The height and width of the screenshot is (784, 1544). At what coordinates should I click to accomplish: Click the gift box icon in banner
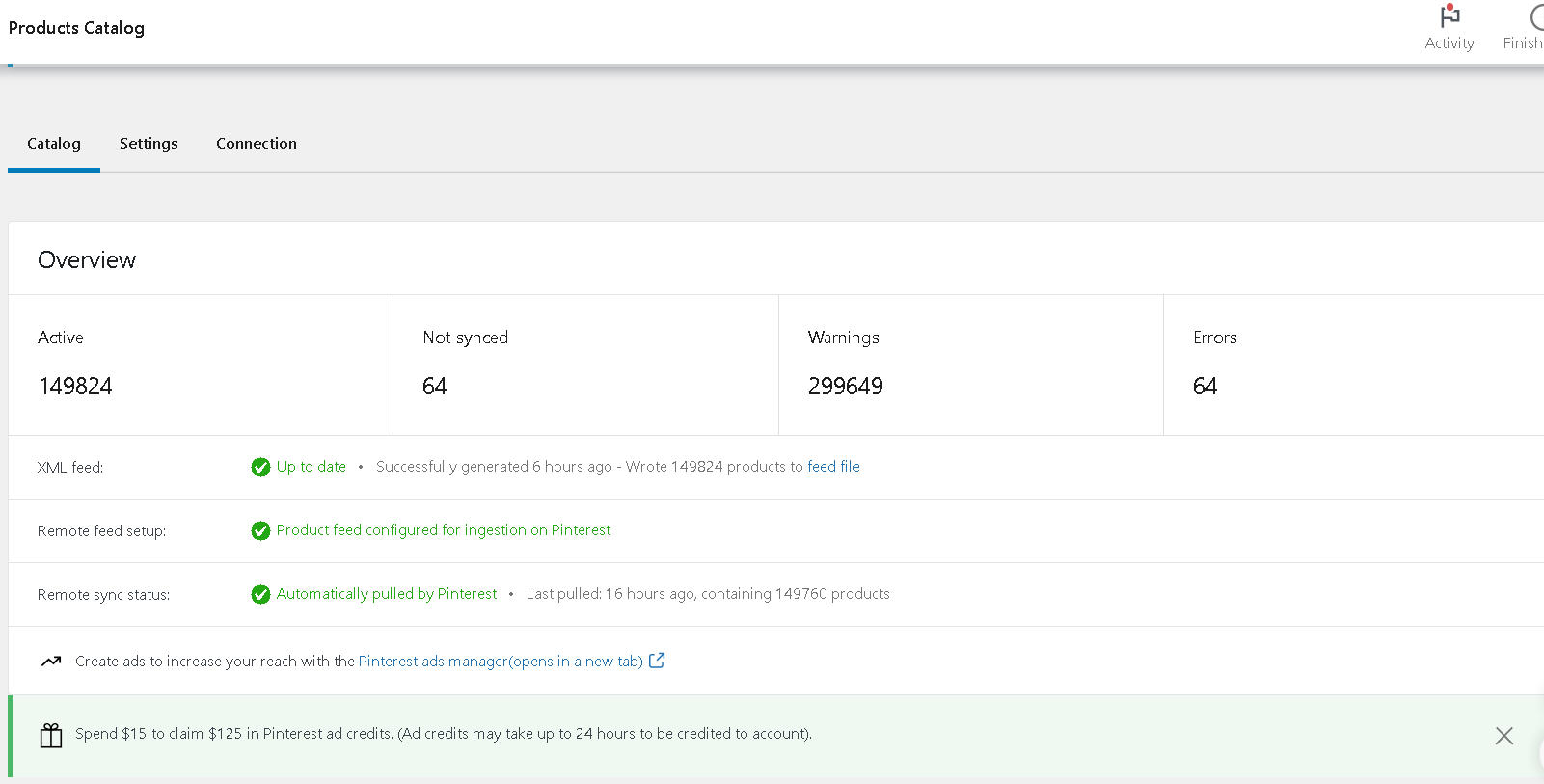point(51,736)
